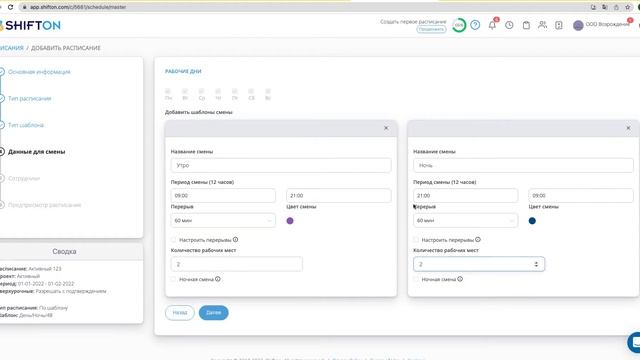Edit the shift name field 'Утро'
This screenshot has height=360, width=640.
point(281,165)
